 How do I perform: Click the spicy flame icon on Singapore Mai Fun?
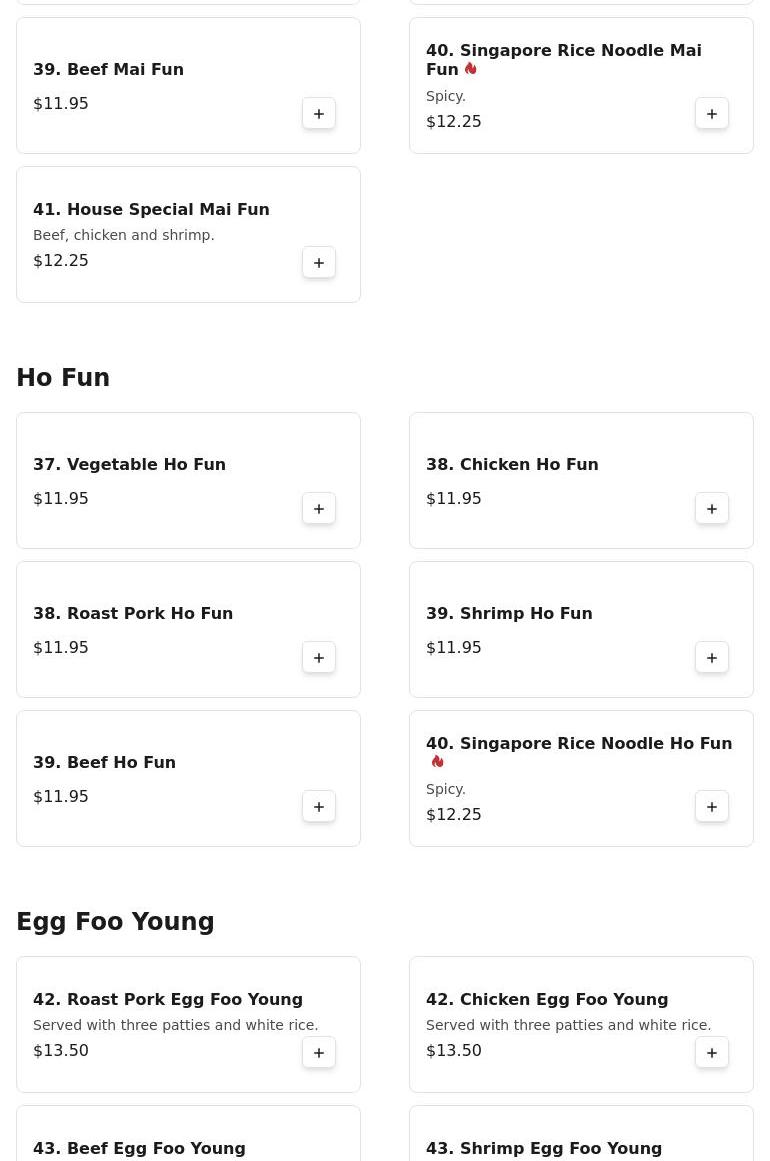471,69
